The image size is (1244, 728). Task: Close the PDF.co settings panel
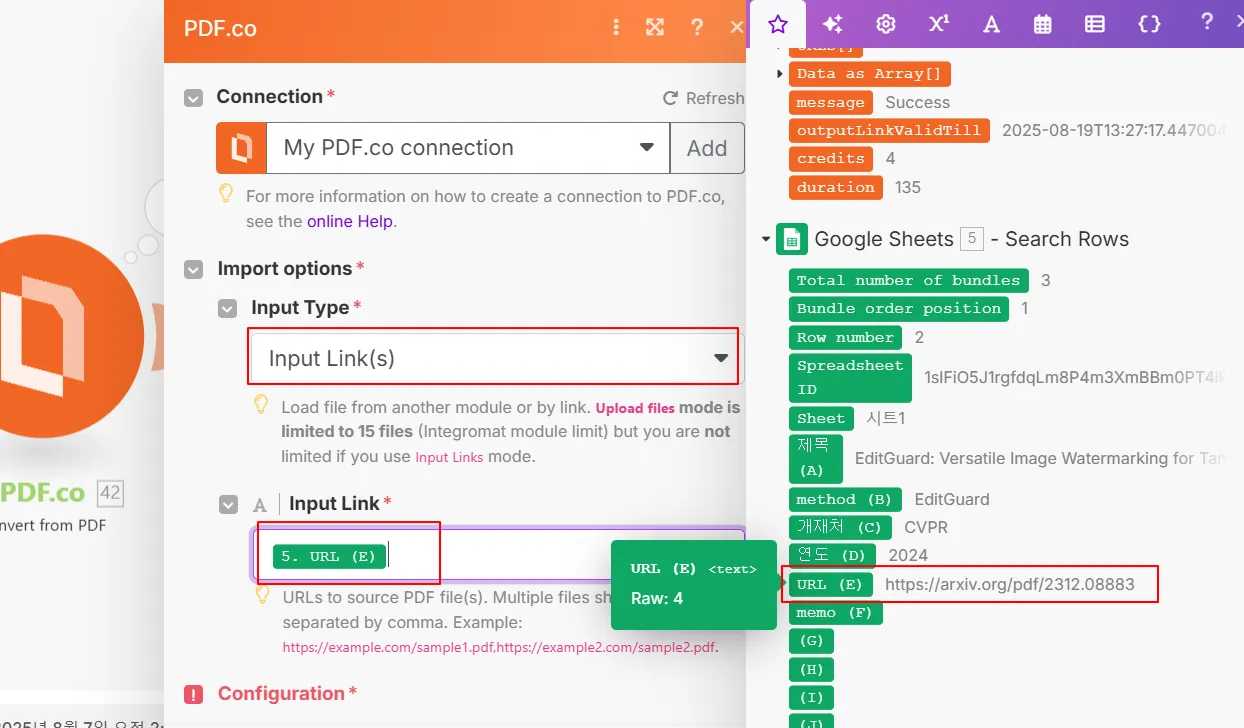(736, 27)
